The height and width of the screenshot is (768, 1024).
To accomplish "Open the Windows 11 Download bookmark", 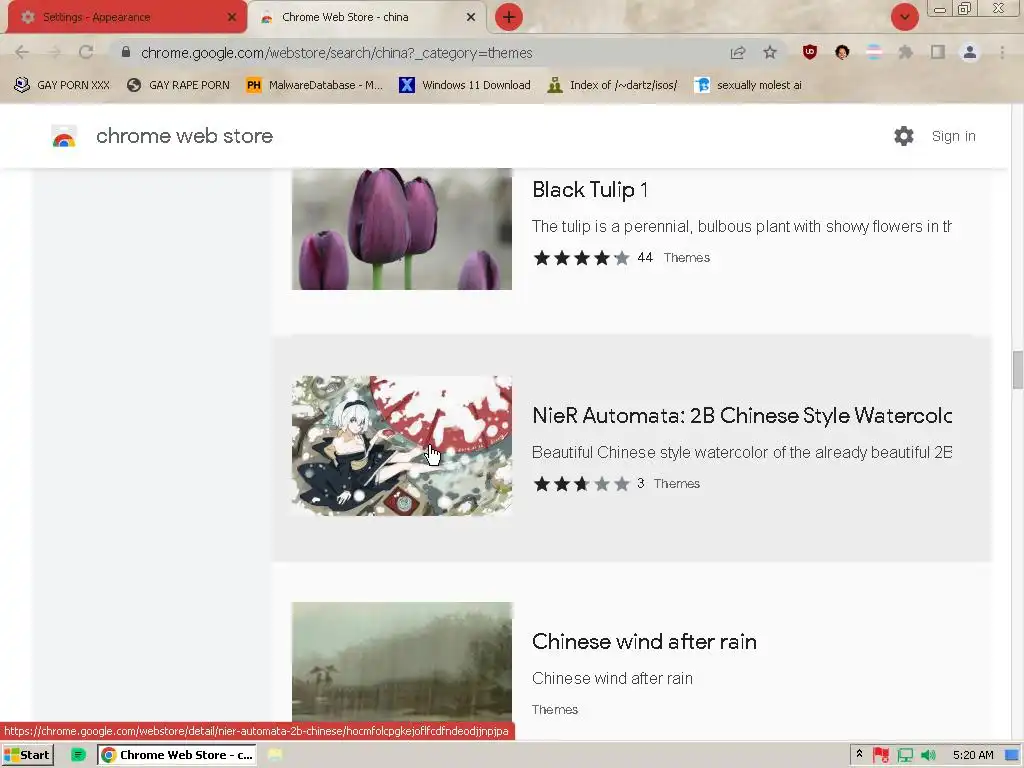I will [x=464, y=85].
